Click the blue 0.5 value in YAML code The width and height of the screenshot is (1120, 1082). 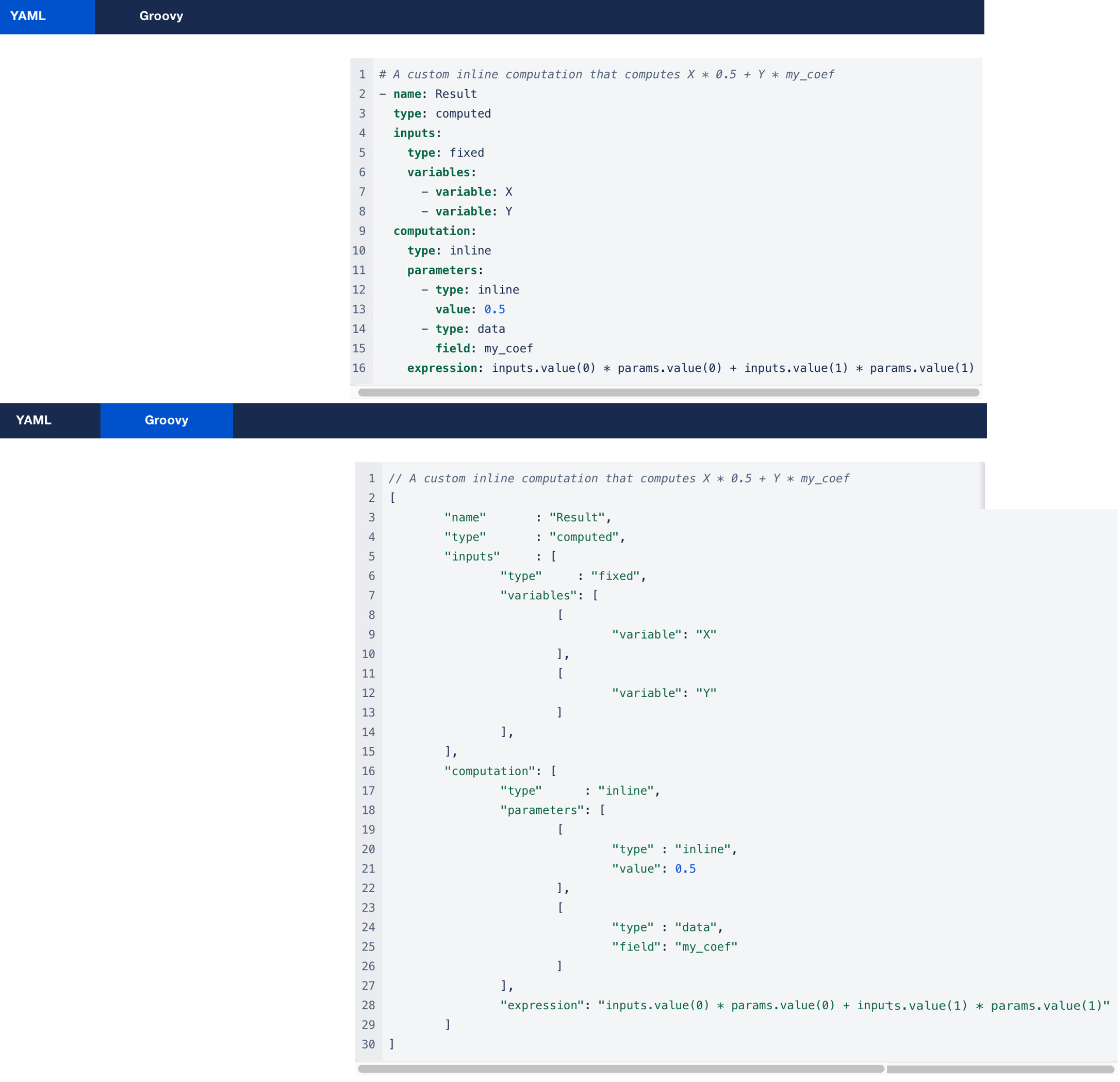coord(495,309)
